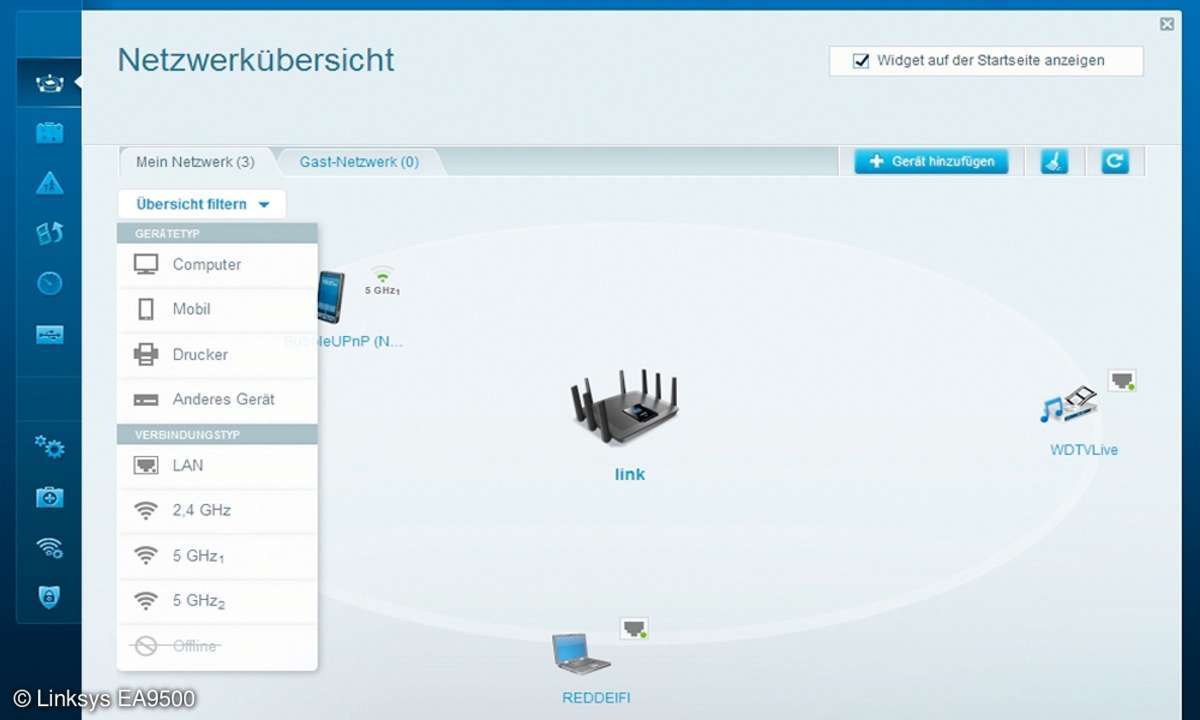Filter by '2,4 GHz' connection type
Screen dimensions: 1200x720
pos(217,510)
